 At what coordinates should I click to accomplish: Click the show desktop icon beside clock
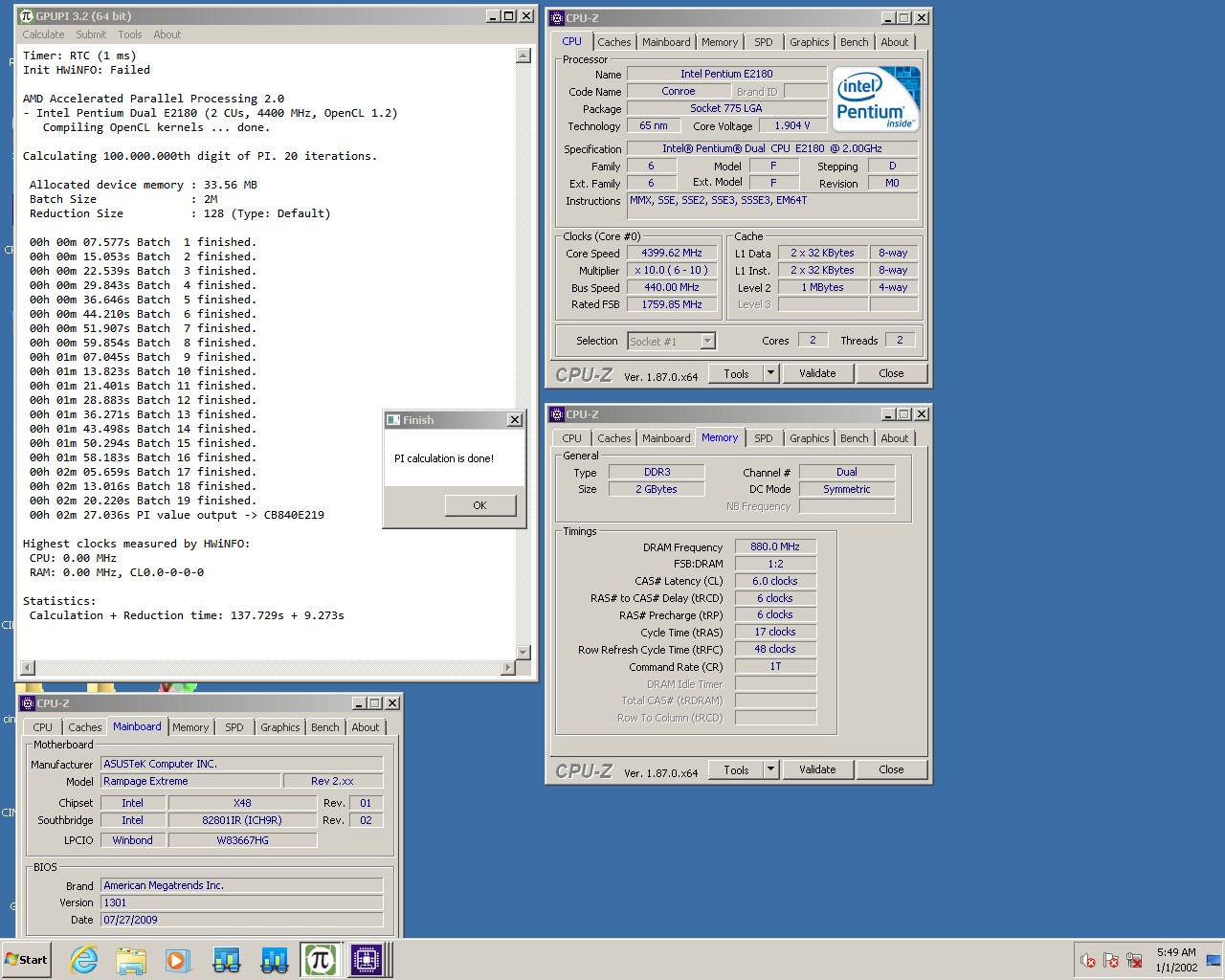coord(1214,960)
